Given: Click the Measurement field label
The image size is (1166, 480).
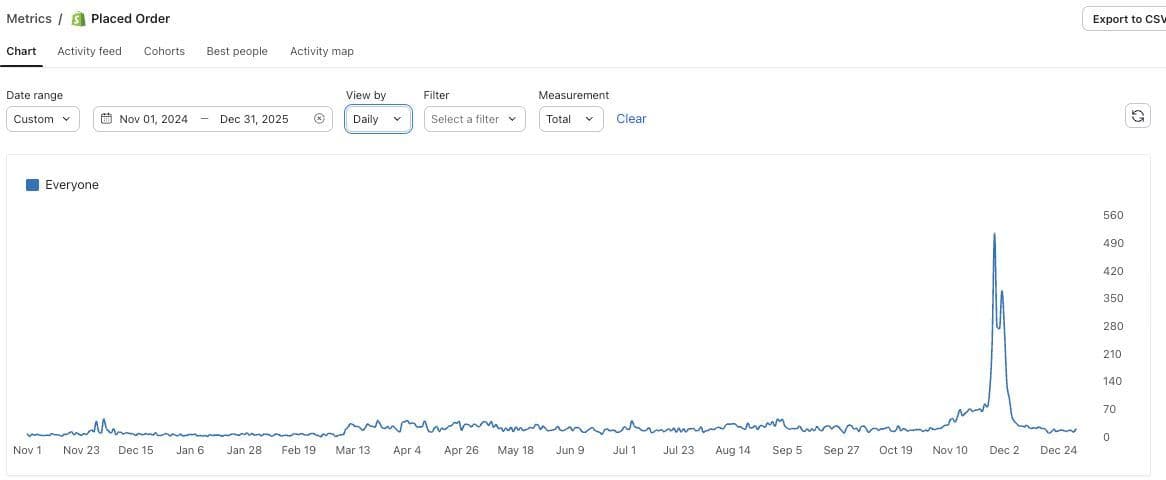Looking at the screenshot, I should point(573,95).
